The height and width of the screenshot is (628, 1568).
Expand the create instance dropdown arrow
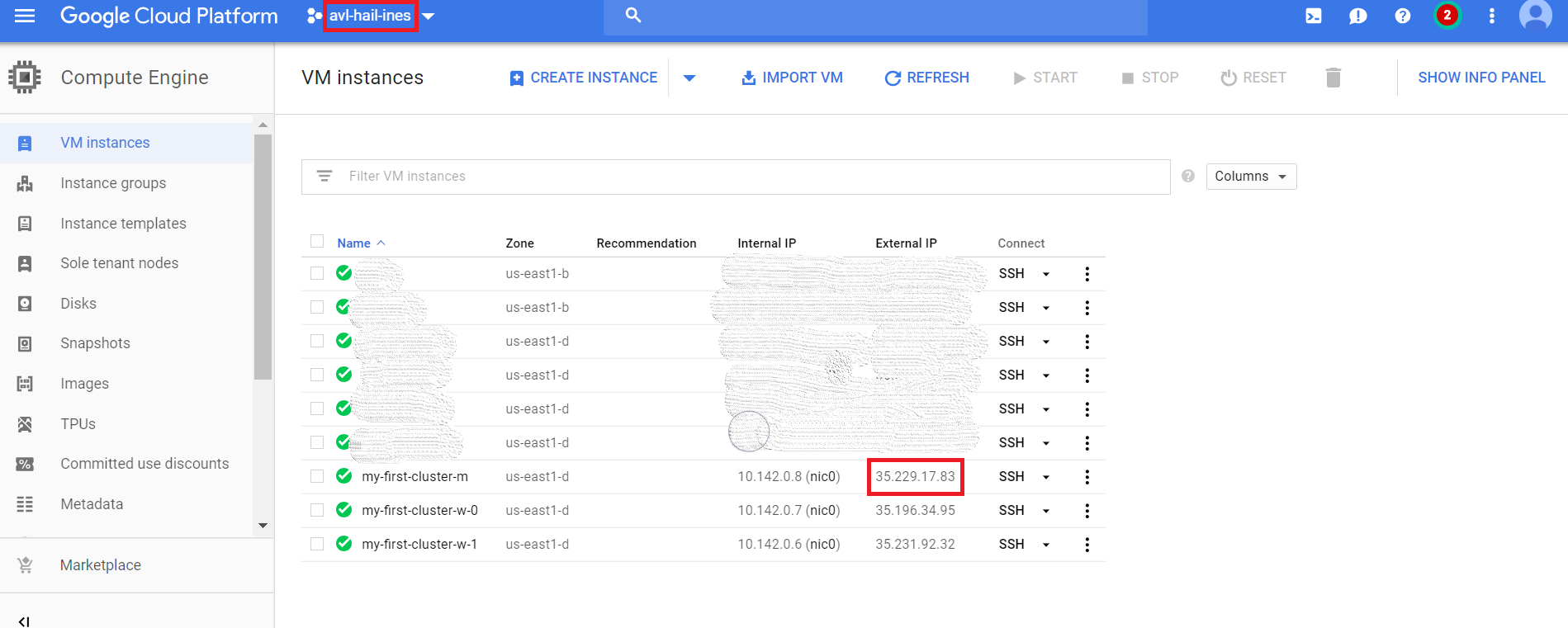tap(689, 78)
